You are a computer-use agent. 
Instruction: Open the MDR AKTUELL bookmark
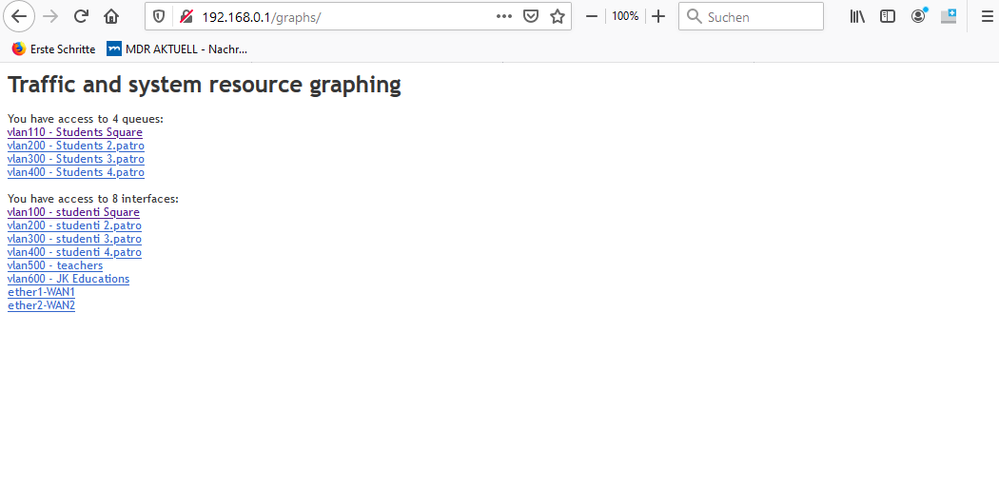point(177,49)
